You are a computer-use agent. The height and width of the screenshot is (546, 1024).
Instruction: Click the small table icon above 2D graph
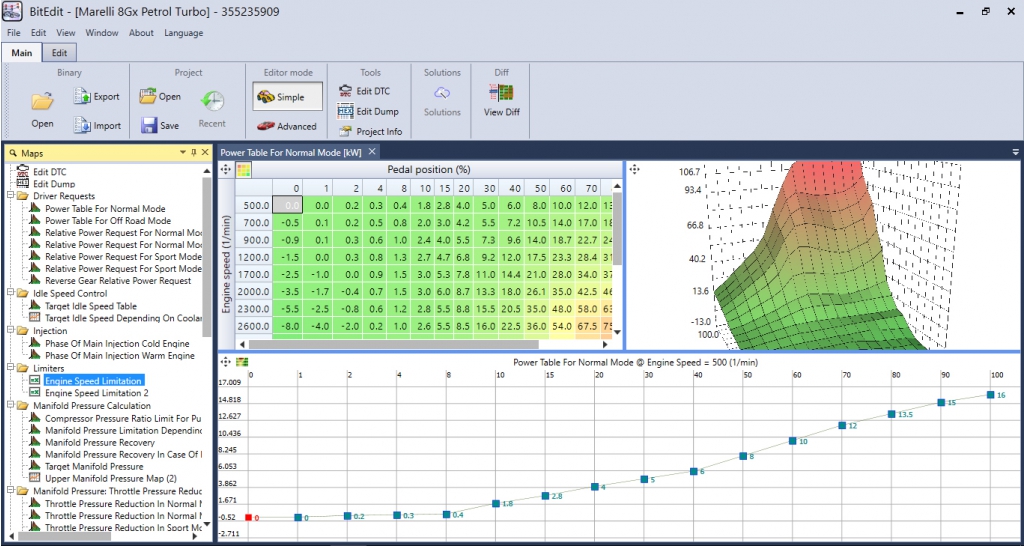pos(242,361)
